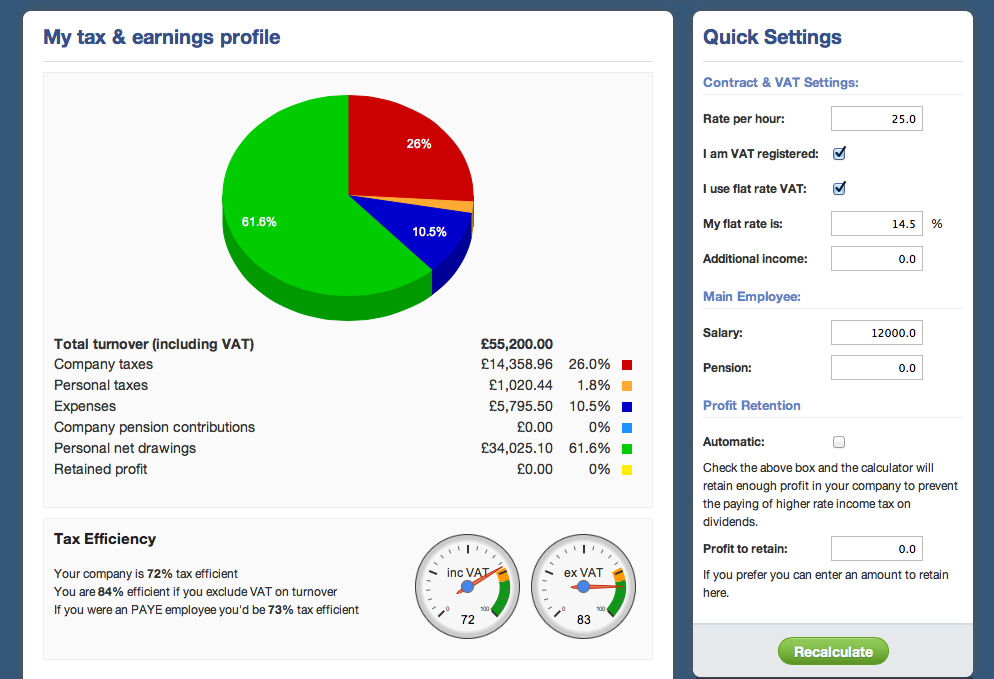The width and height of the screenshot is (994, 679).
Task: Click the light blue pension contributions swatch
Action: [627, 428]
